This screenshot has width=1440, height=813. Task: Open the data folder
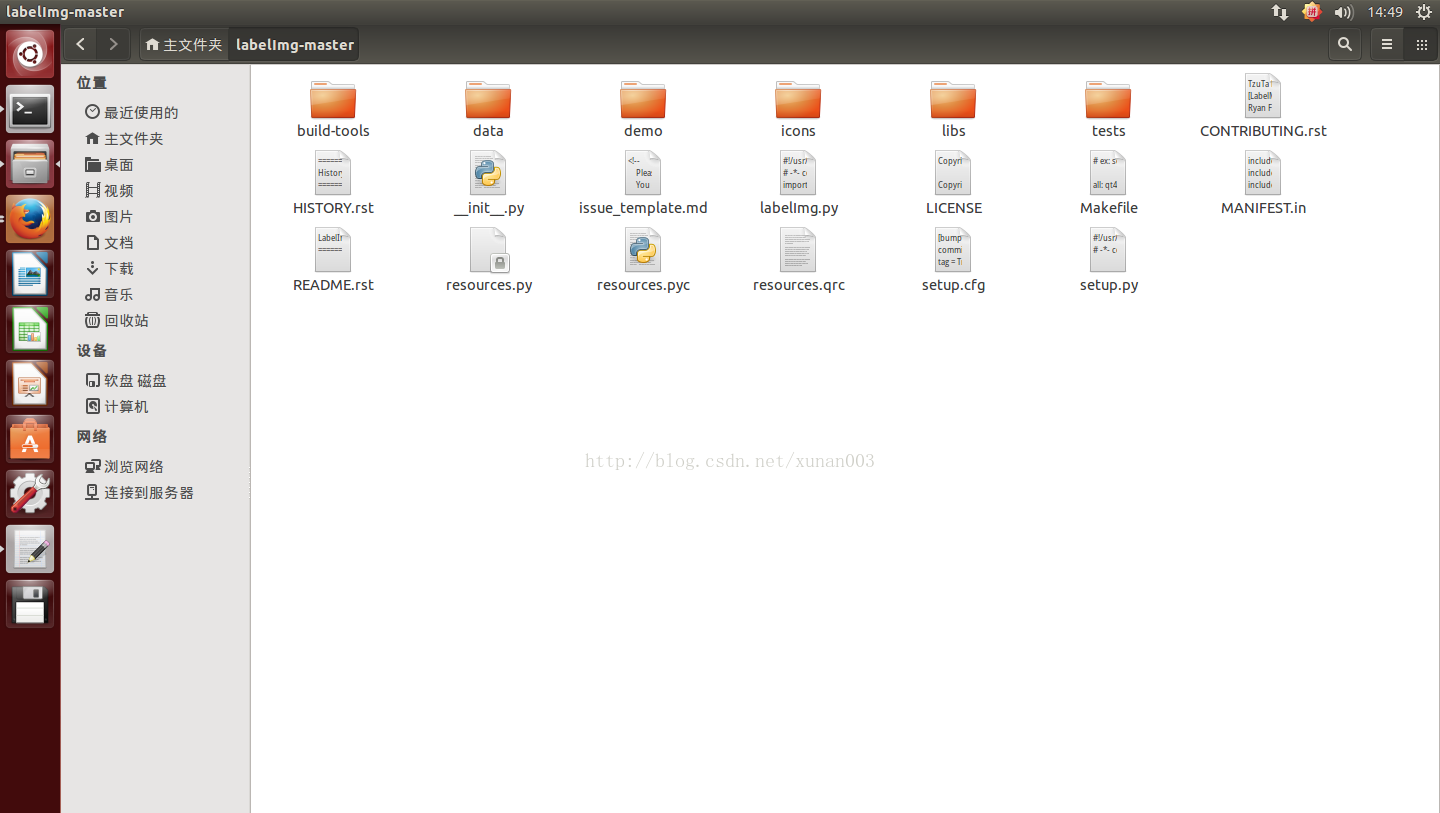pos(488,100)
